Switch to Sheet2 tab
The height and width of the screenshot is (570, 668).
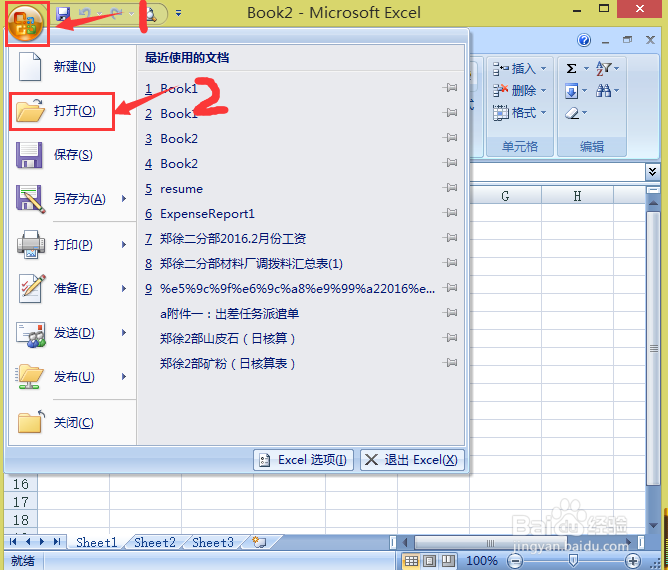coord(155,542)
